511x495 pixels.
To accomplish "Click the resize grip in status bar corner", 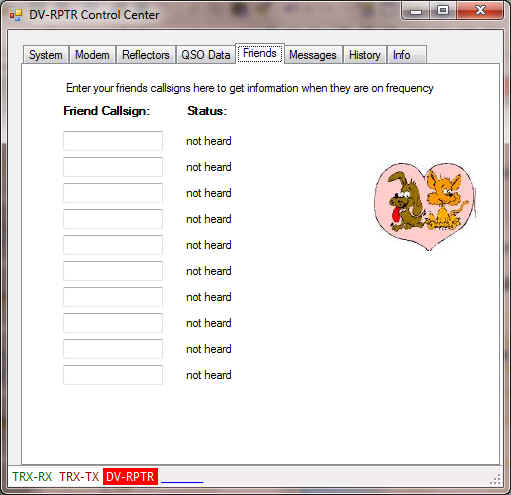I will click(496, 479).
